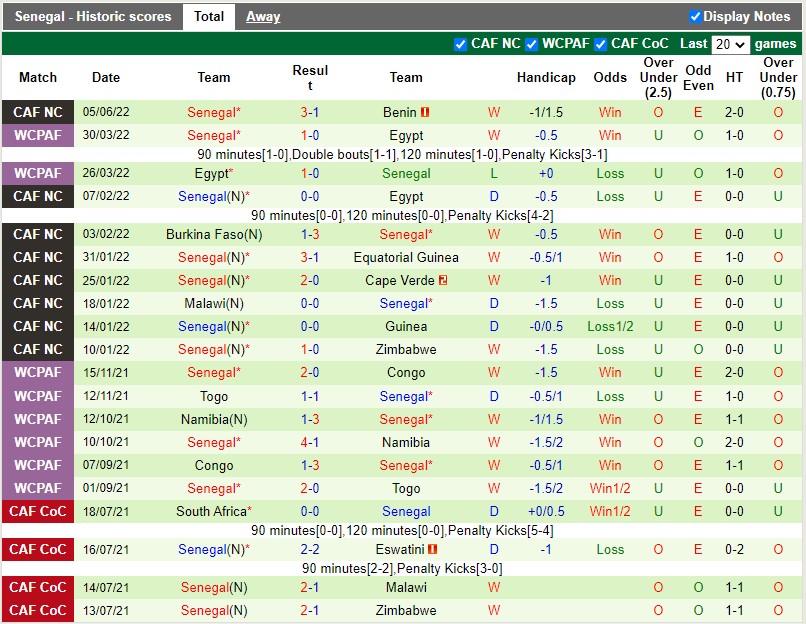Open Egypt team in the 30/03/22 row

click(406, 135)
